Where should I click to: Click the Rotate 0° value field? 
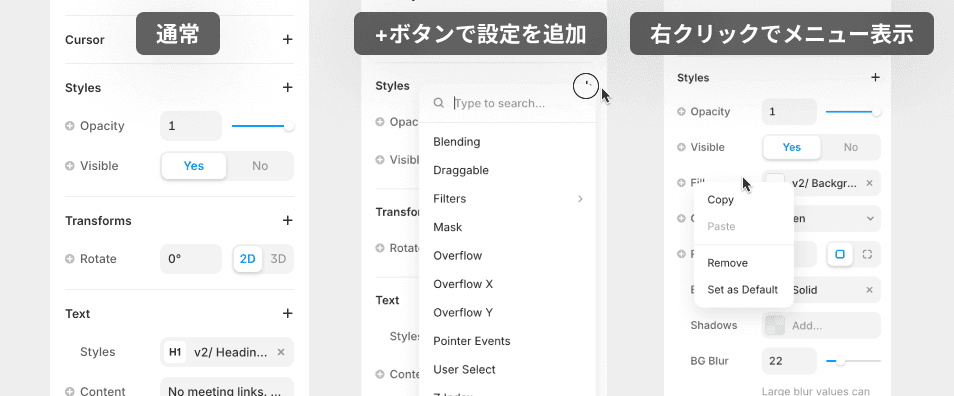191,259
